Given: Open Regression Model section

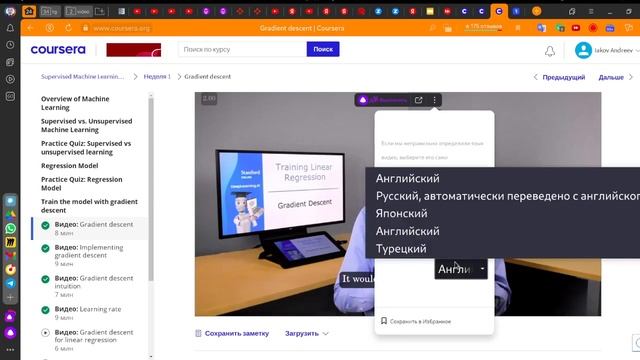Looking at the screenshot, I should coord(69,166).
